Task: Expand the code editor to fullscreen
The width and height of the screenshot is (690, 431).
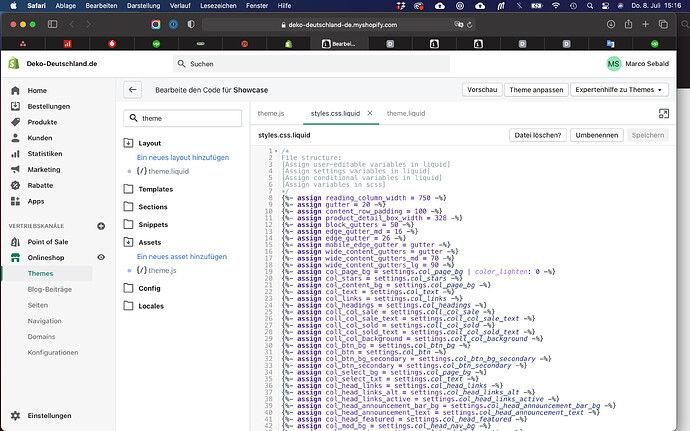Action: (x=664, y=114)
